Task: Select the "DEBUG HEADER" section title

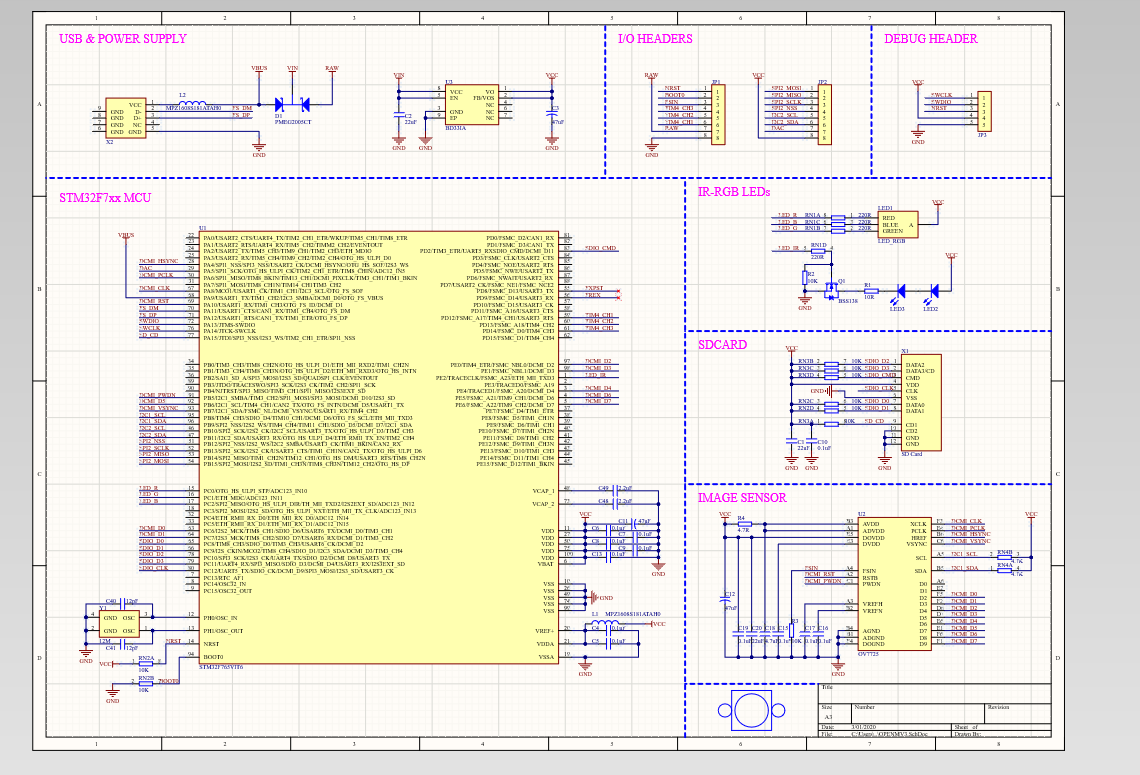Action: pos(931,39)
